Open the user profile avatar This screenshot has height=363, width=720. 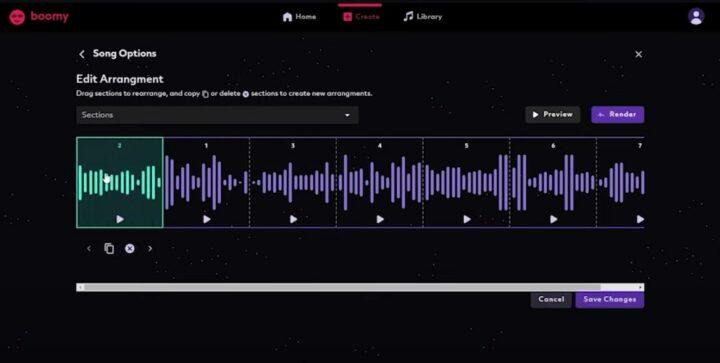(696, 17)
